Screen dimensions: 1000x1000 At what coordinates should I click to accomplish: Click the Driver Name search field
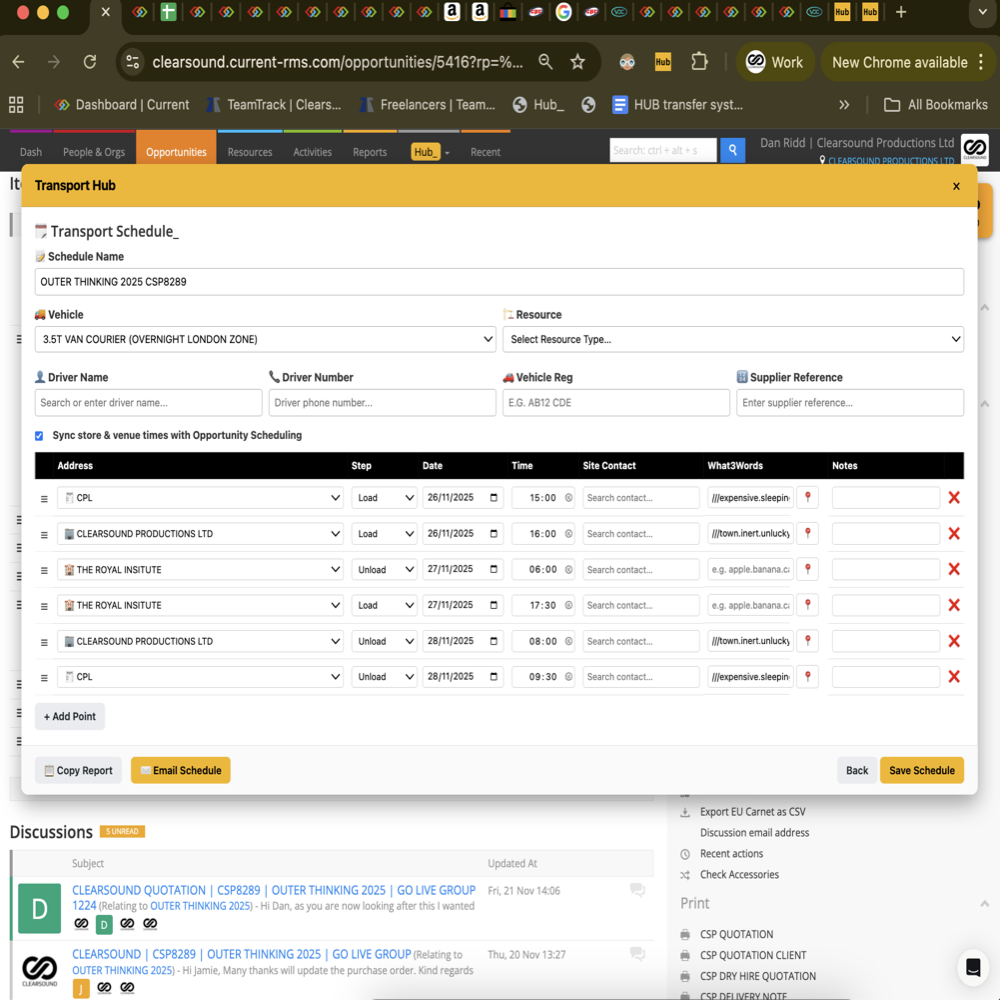149,403
